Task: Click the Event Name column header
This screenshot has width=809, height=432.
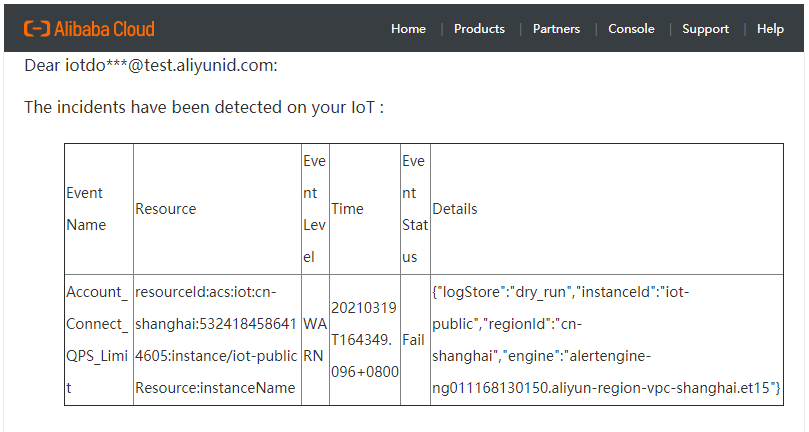Action: point(99,209)
